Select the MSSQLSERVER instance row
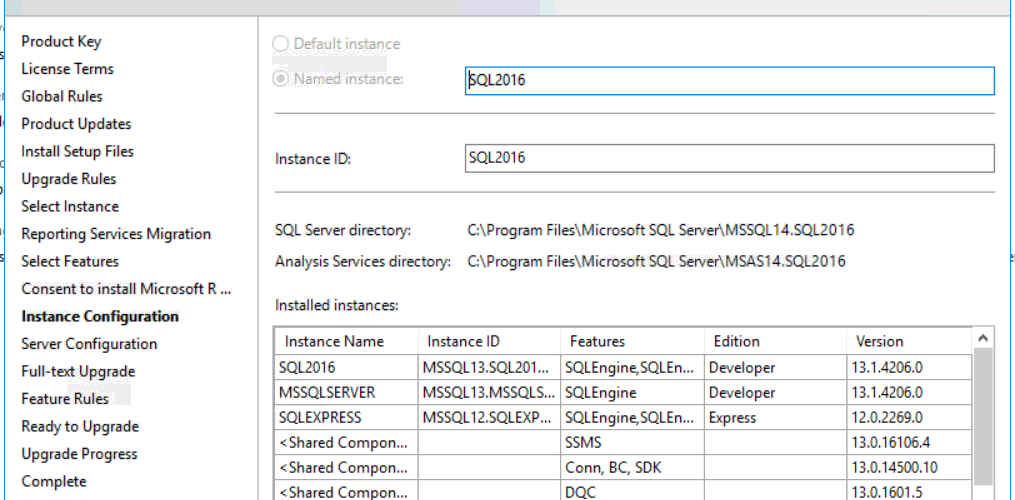 point(328,393)
